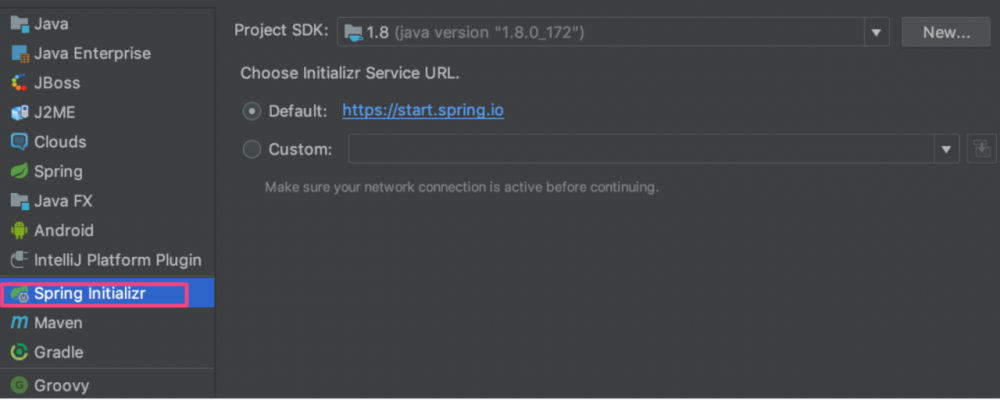Click the Spring leaf icon
This screenshot has height=400, width=1000.
click(x=19, y=172)
